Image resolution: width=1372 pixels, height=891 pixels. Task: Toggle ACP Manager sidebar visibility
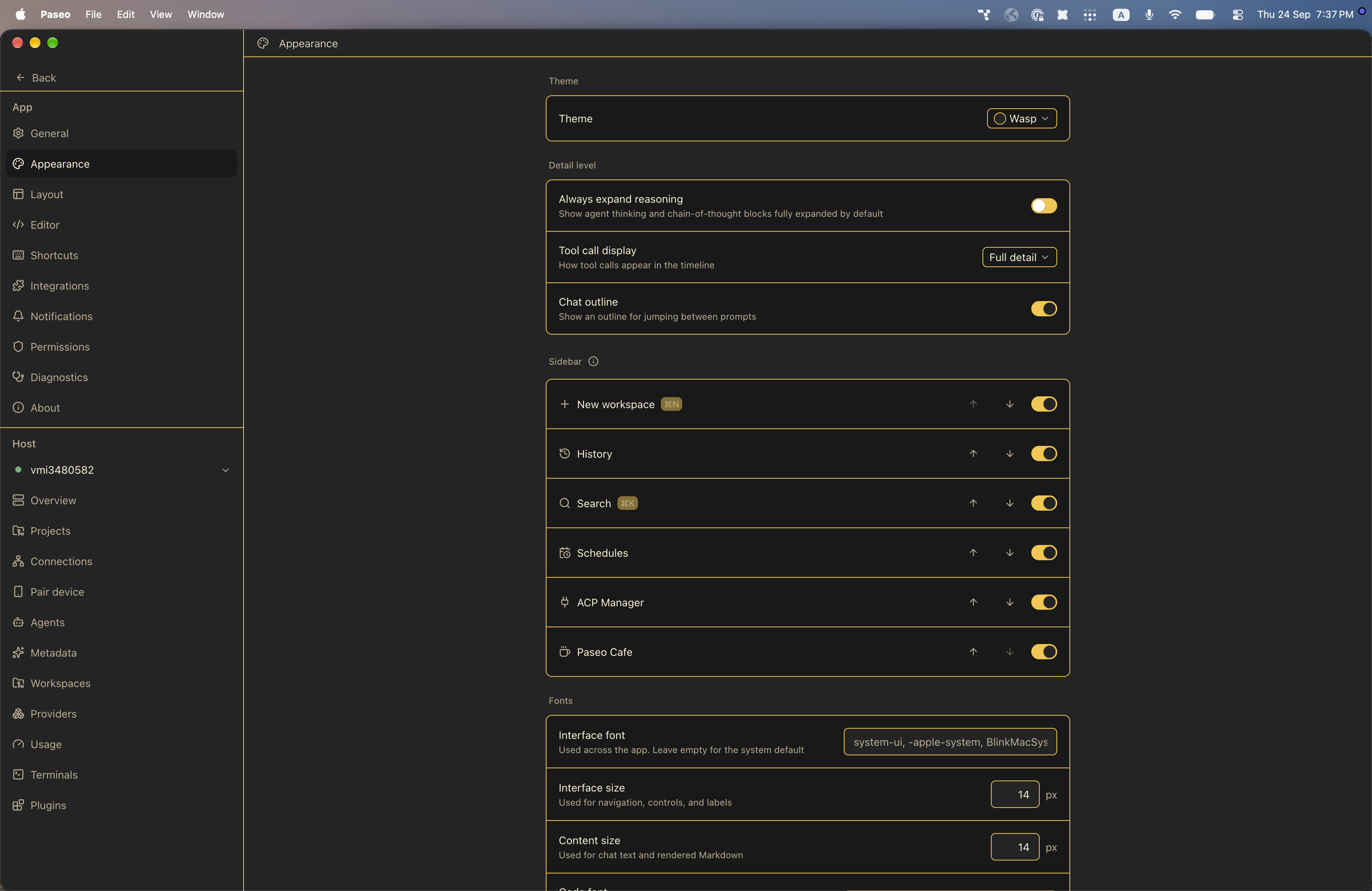[x=1043, y=602]
